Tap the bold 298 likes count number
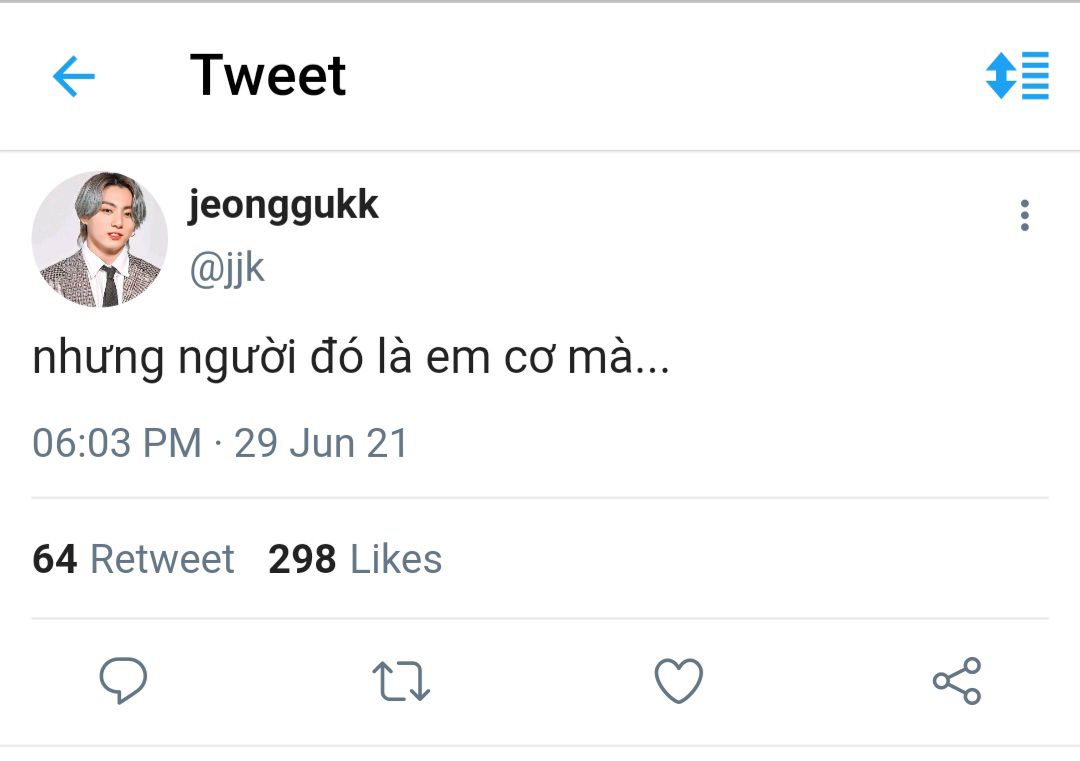1080x761 pixels. click(302, 559)
